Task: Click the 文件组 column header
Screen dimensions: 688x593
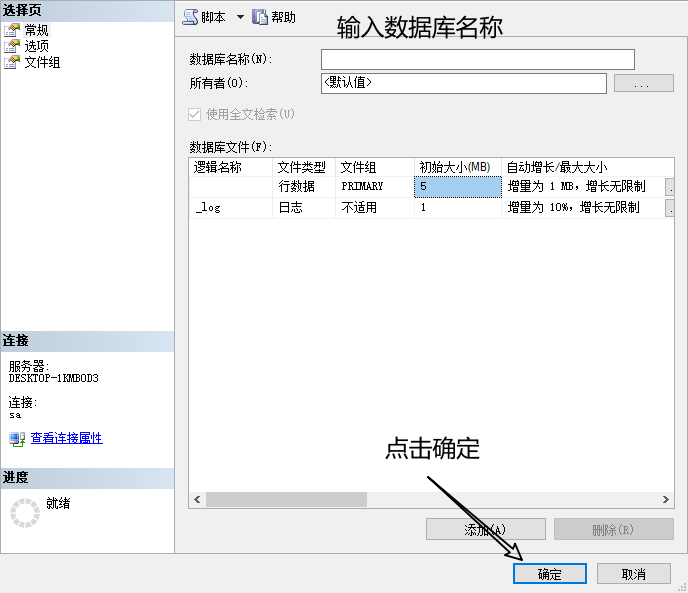Action: click(375, 167)
